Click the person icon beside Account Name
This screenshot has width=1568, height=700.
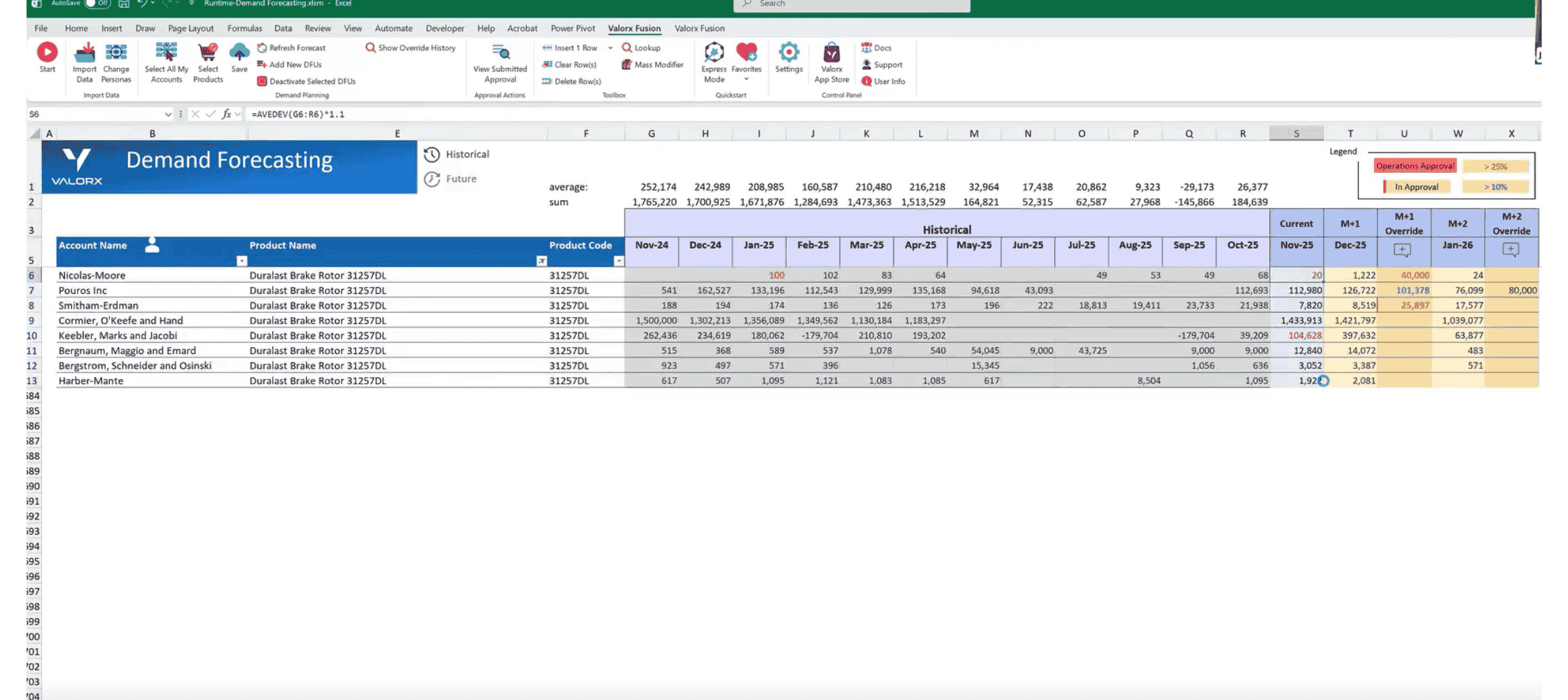(152, 244)
